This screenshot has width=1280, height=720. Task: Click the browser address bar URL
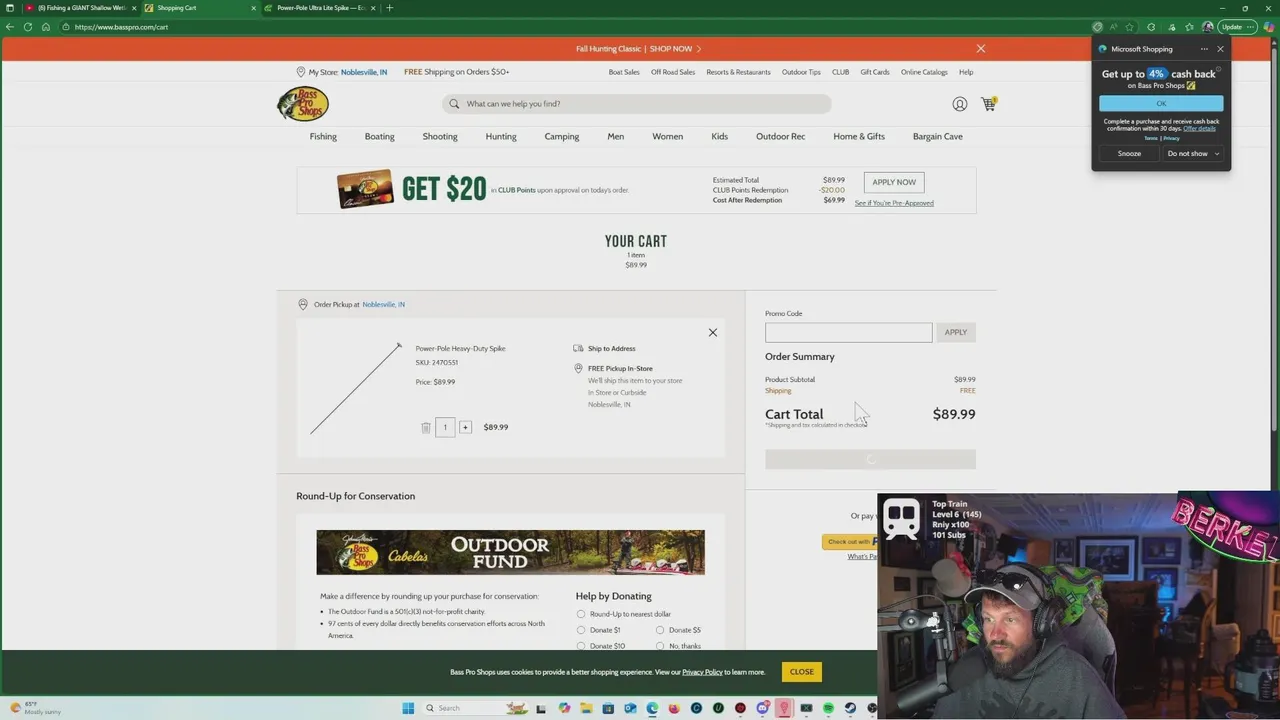pyautogui.click(x=121, y=27)
